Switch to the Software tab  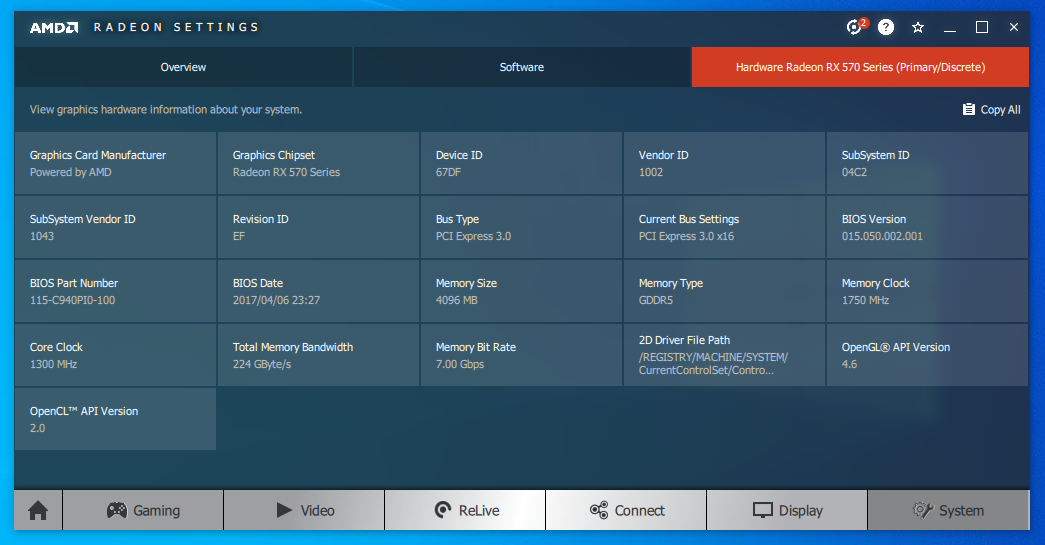[x=521, y=67]
